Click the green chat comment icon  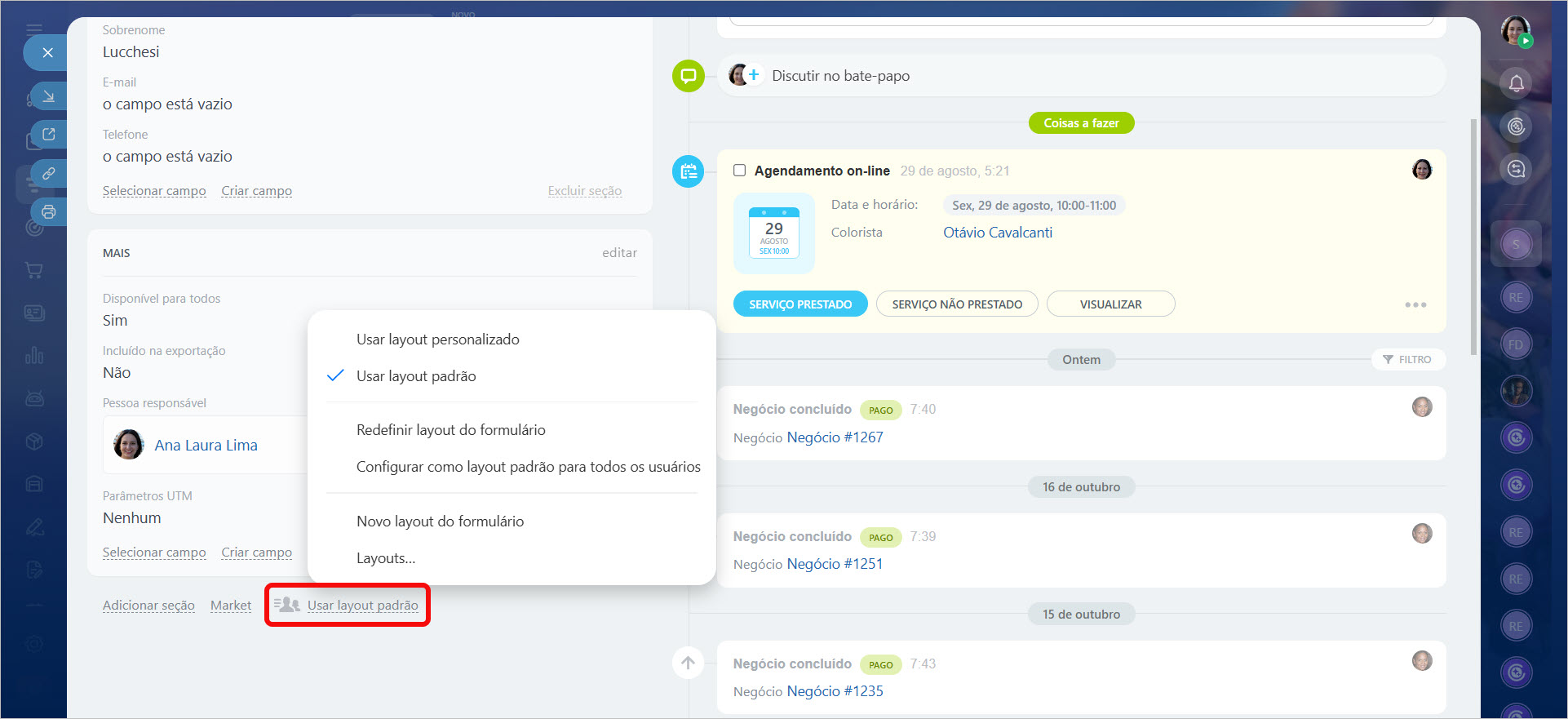pos(688,76)
